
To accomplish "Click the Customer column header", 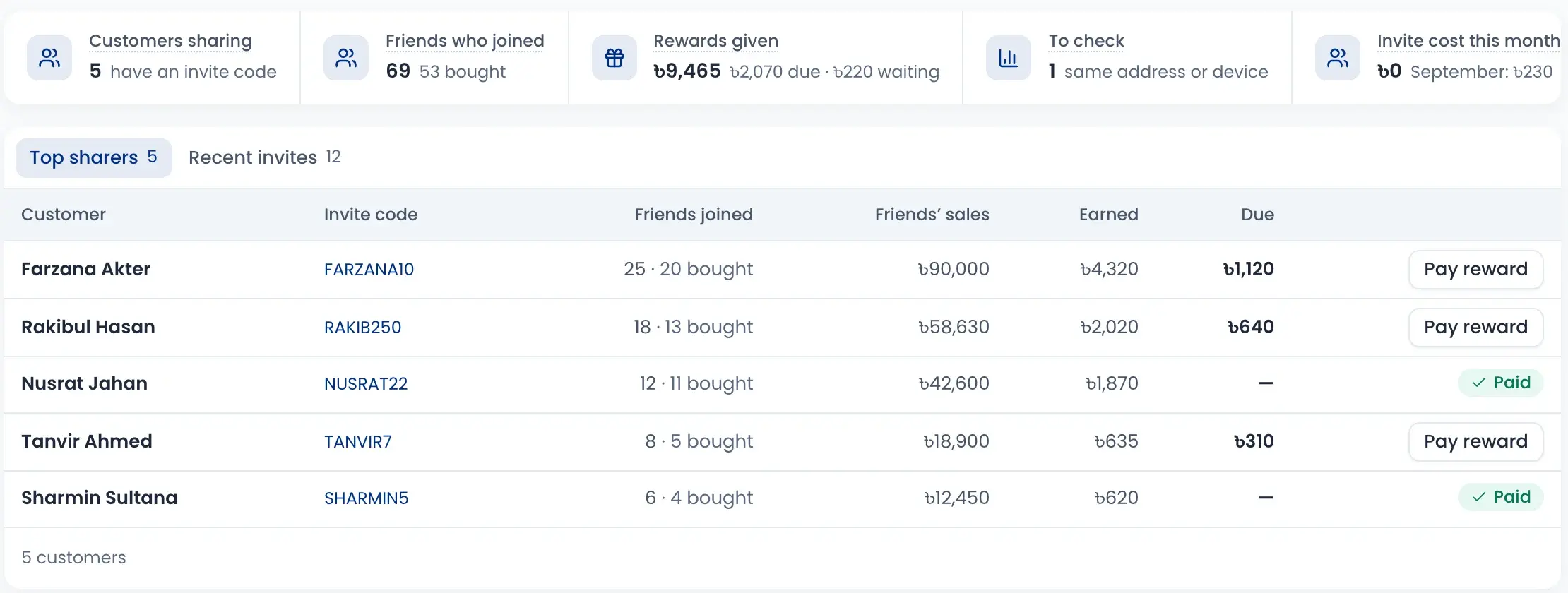I will (x=64, y=215).
